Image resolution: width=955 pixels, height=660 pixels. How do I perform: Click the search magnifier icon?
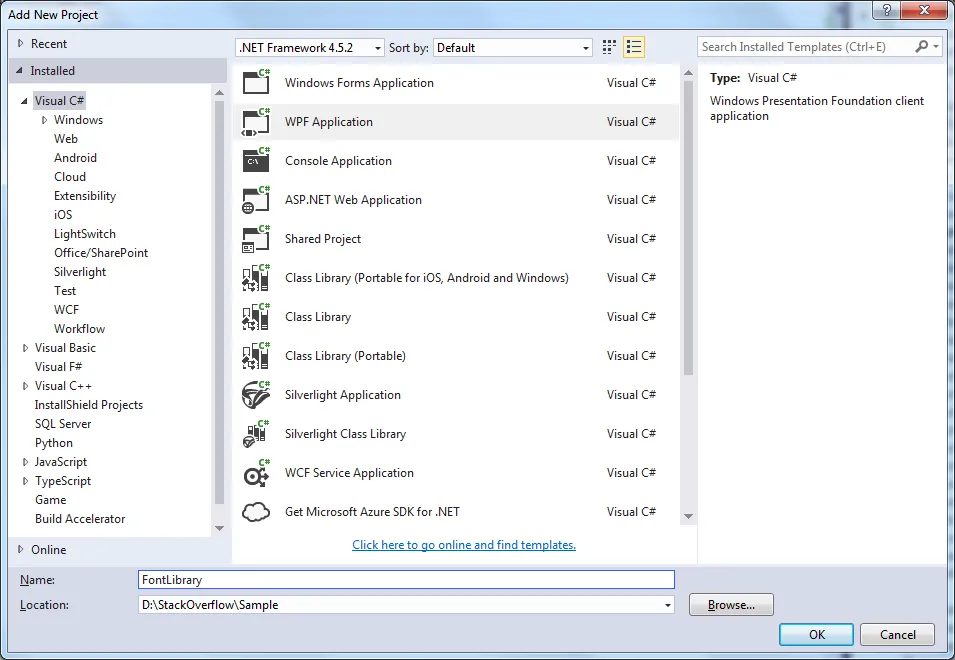click(x=922, y=46)
